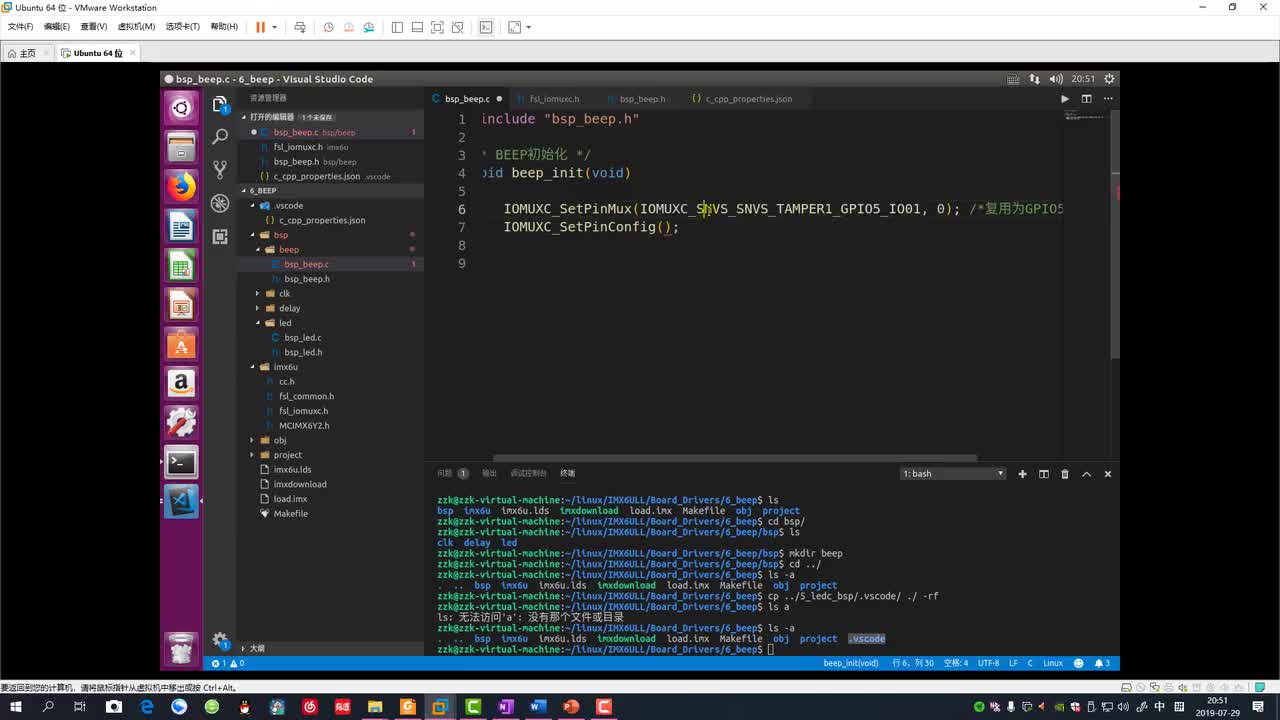Open Files manager in the Ubuntu dock

coord(181,148)
